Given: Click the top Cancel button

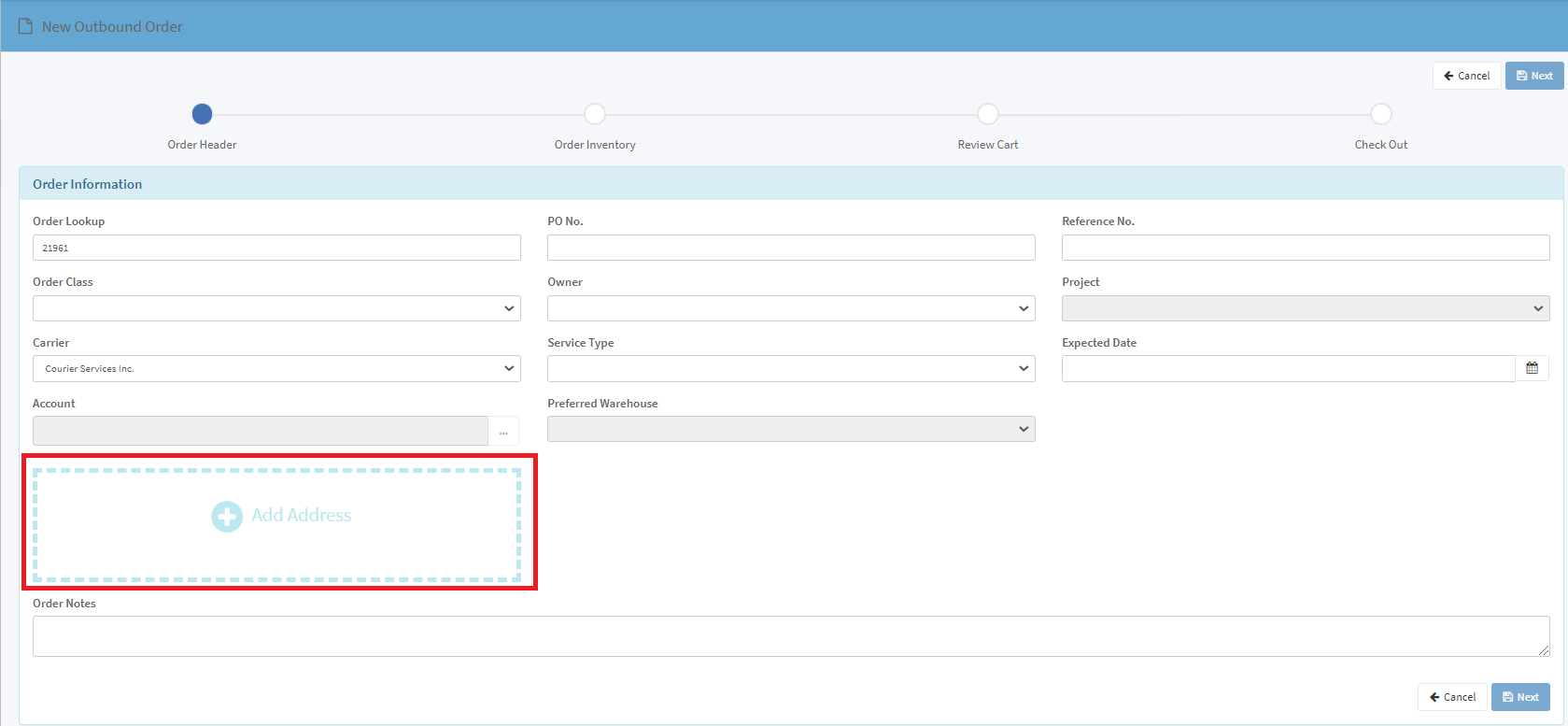Looking at the screenshot, I should (1466, 76).
